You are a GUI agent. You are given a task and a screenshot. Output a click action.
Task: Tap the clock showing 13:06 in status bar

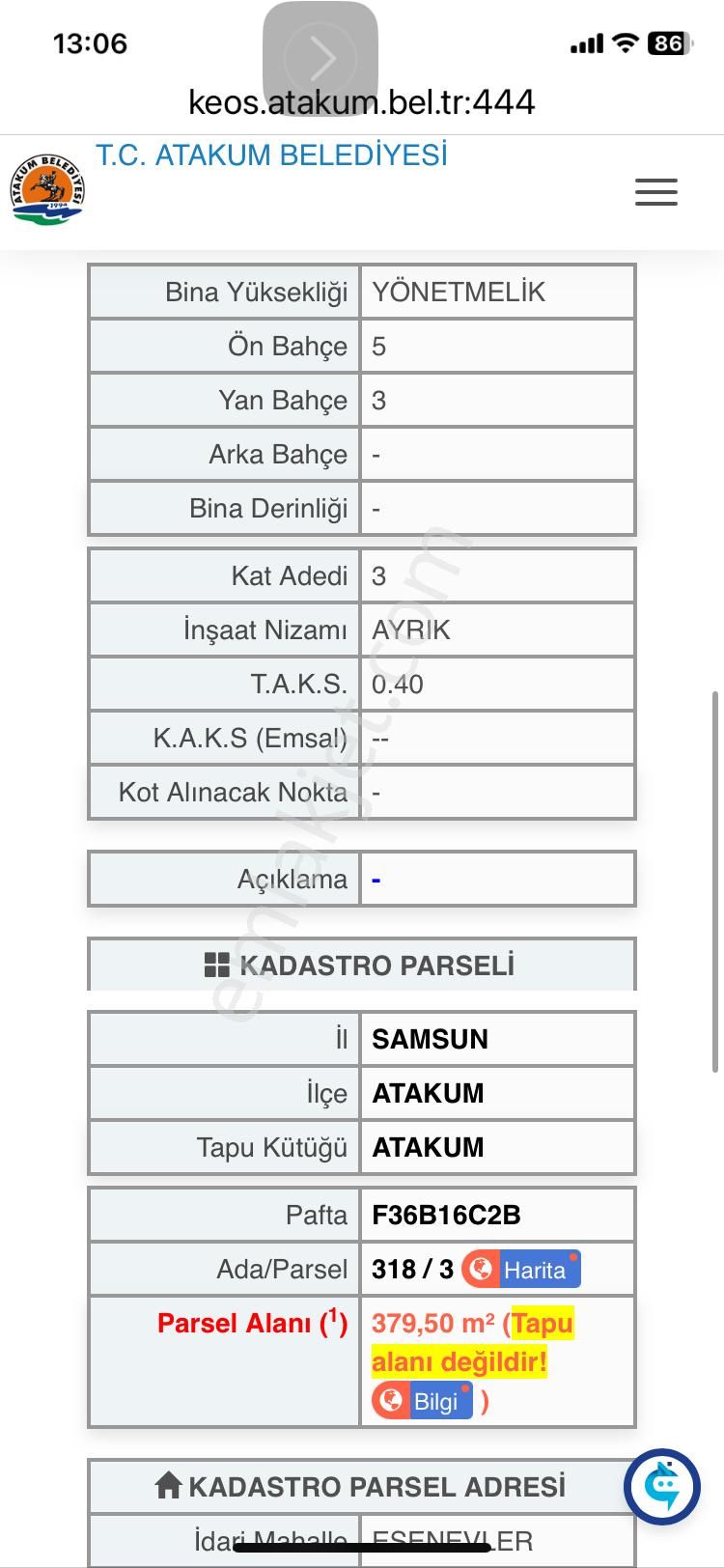[92, 43]
